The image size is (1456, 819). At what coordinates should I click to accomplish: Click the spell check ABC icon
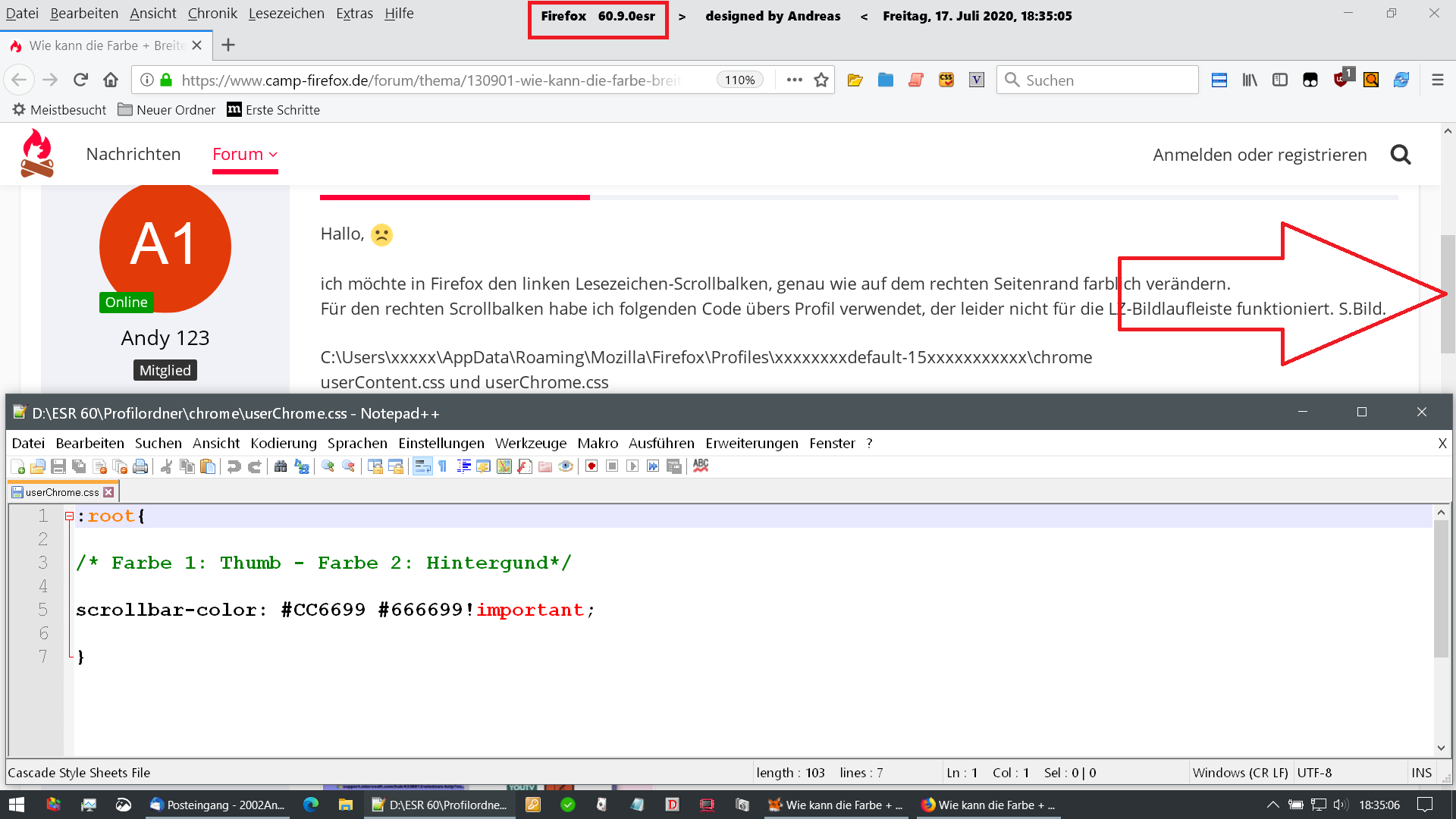pos(701,466)
